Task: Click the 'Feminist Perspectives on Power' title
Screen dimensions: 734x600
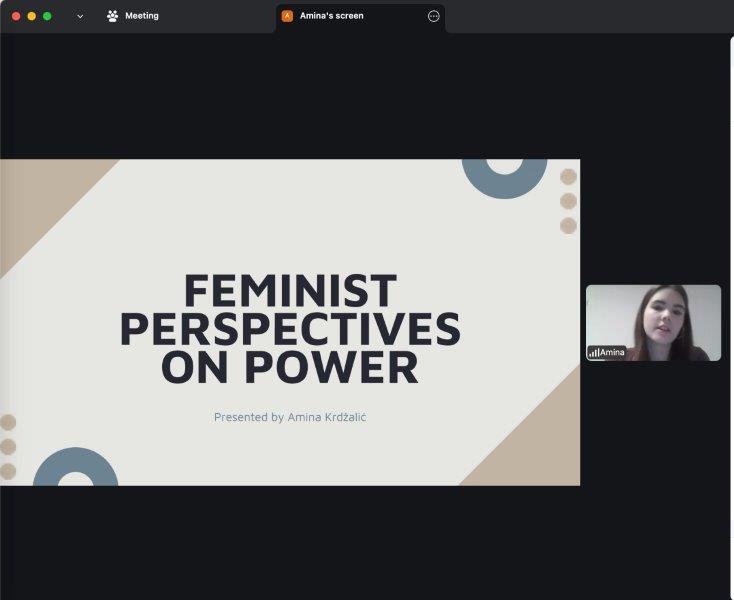Action: pos(290,329)
